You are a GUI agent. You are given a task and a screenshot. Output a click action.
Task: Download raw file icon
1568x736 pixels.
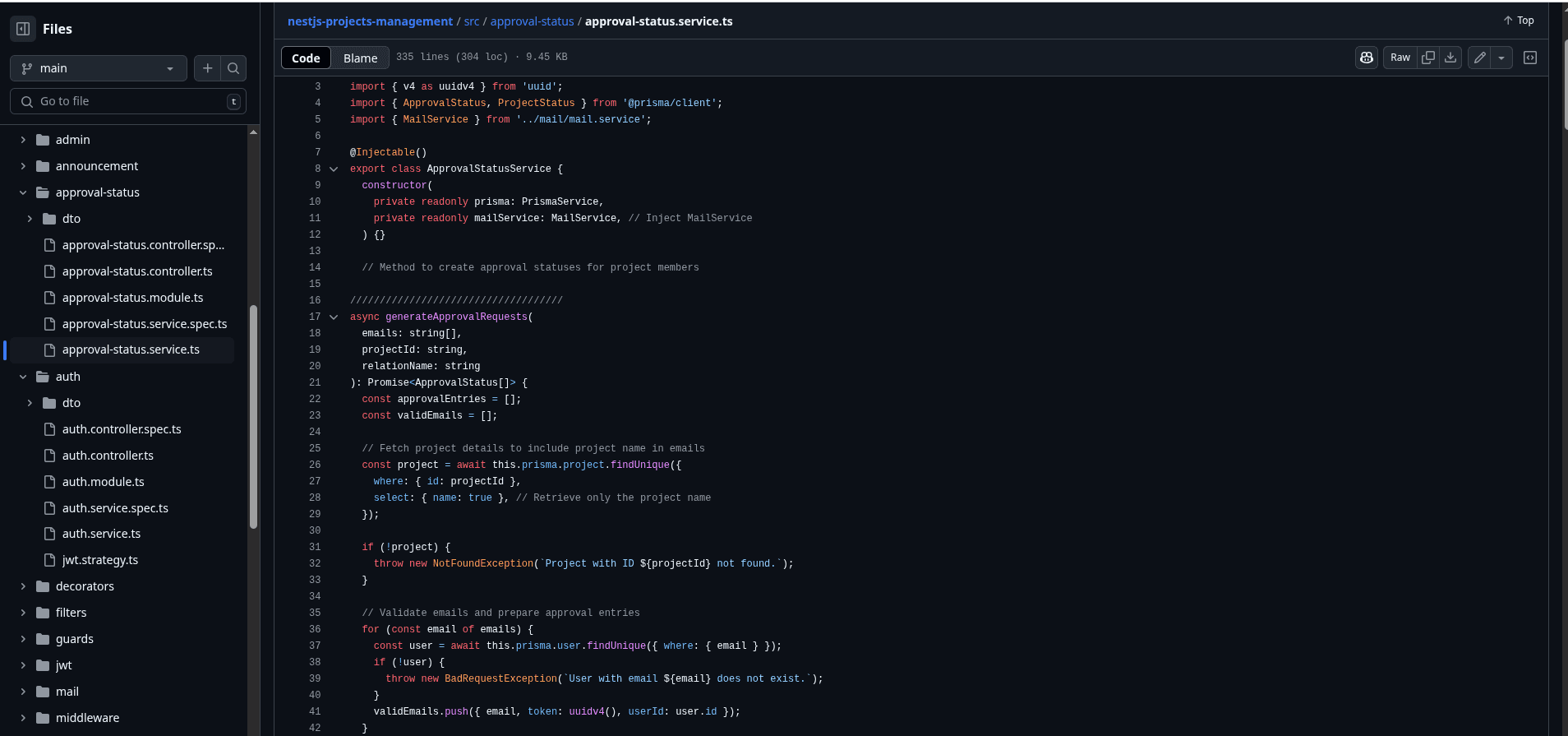[1450, 58]
